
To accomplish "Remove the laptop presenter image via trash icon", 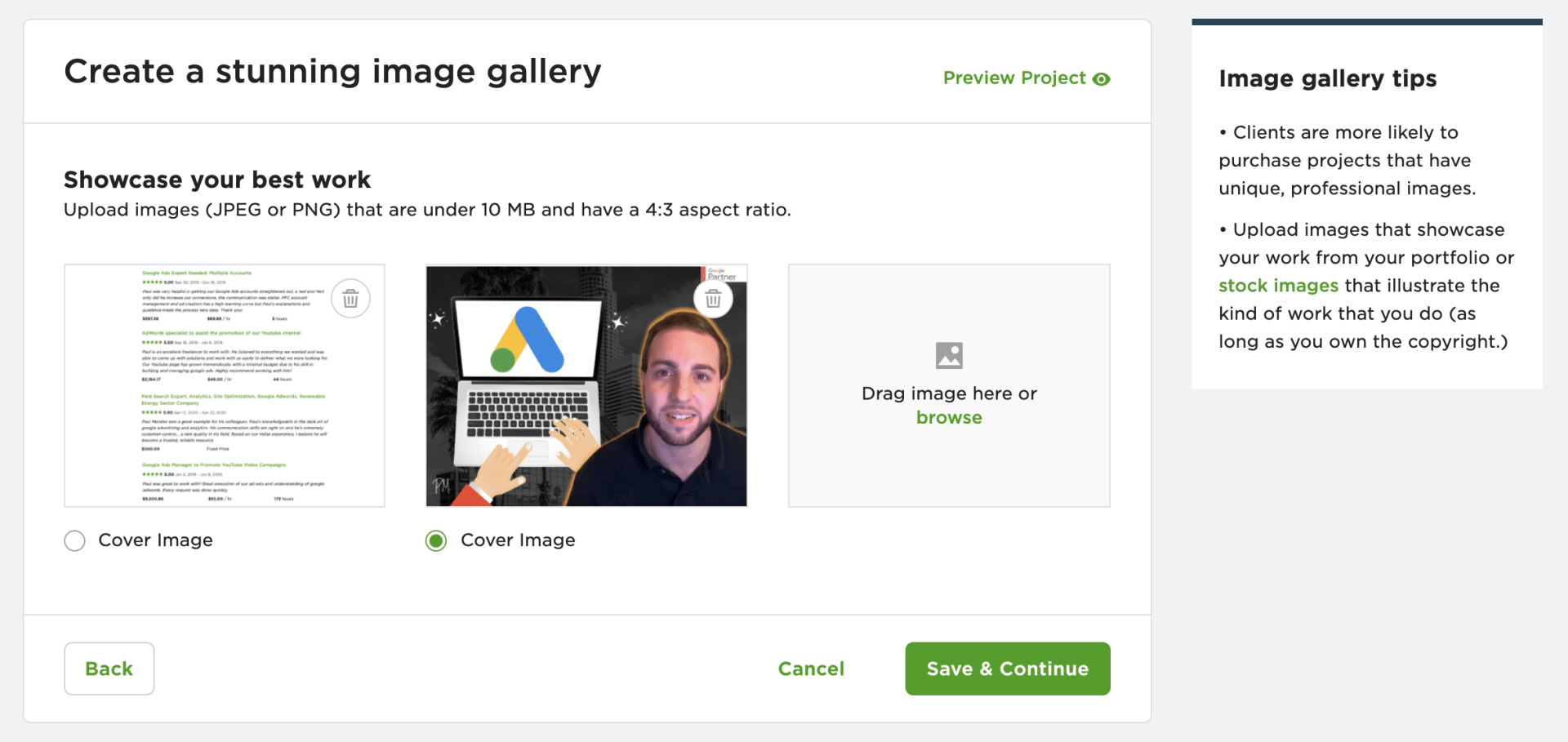I will tap(713, 298).
